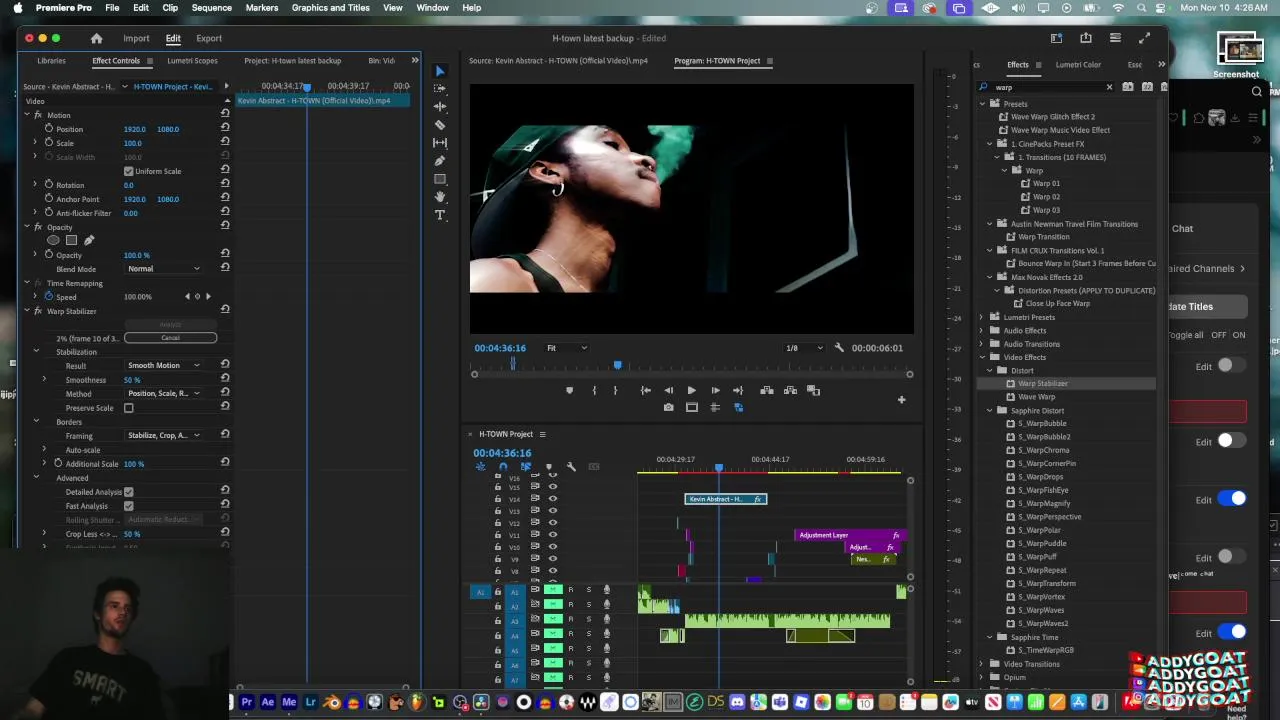Expand the Audio Effects folder
Screen dimensions: 1280x720
coord(982,330)
